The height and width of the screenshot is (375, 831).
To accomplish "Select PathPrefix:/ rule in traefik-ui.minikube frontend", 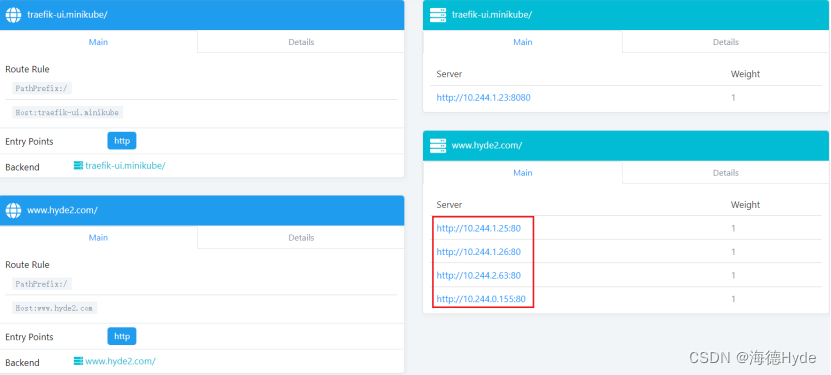I will (42, 88).
